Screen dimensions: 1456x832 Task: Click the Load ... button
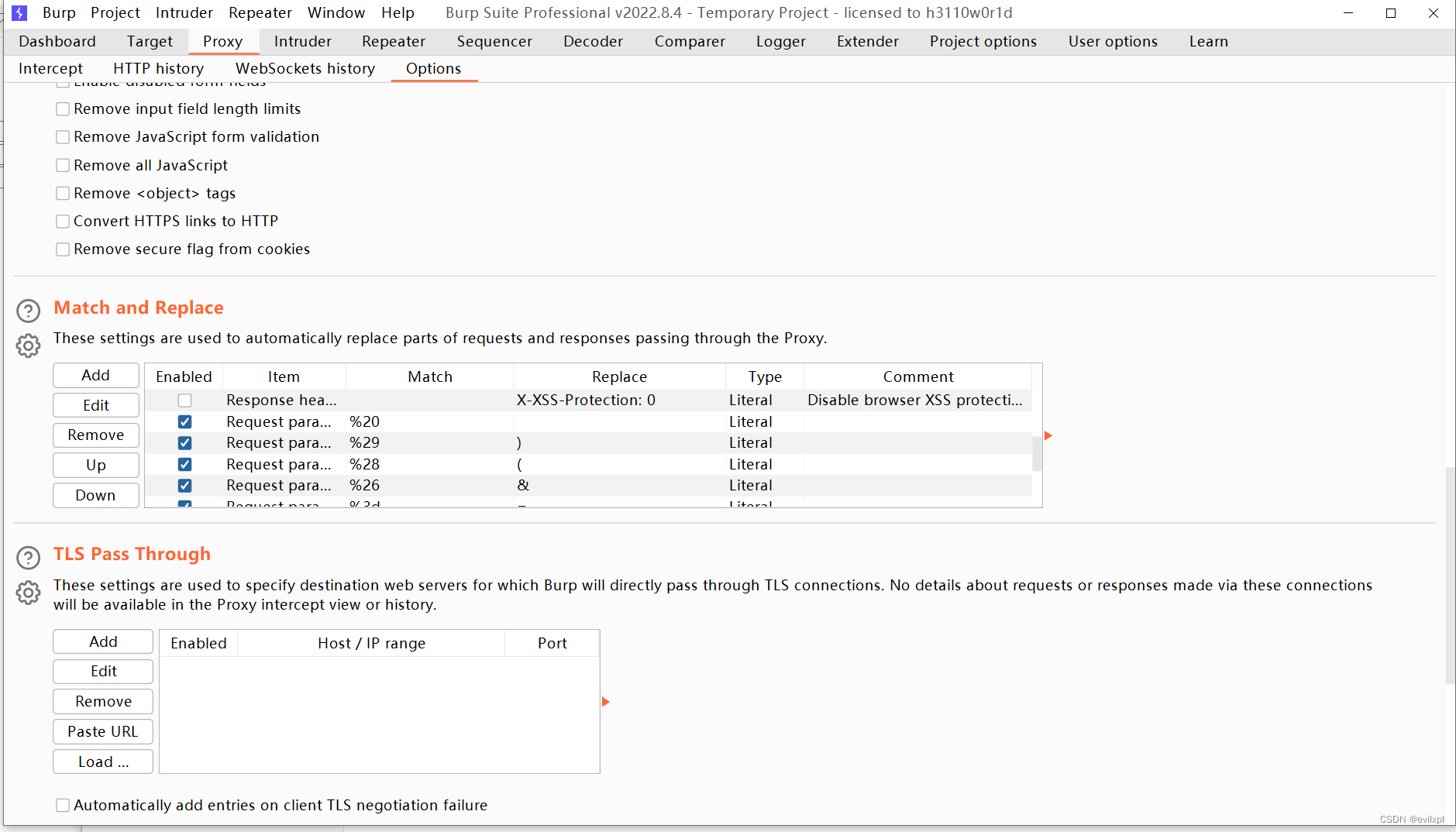(103, 762)
